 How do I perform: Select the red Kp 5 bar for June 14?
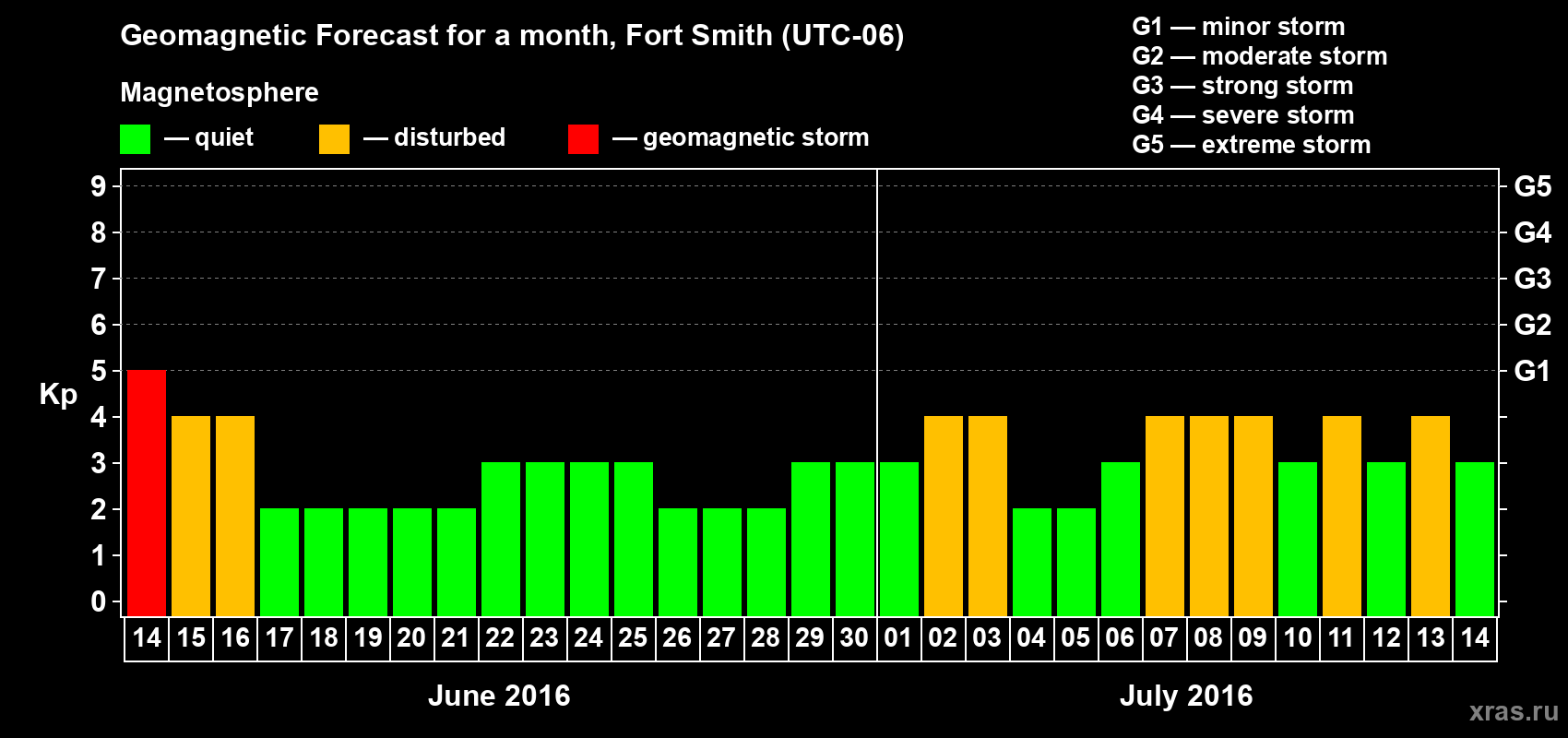(147, 494)
